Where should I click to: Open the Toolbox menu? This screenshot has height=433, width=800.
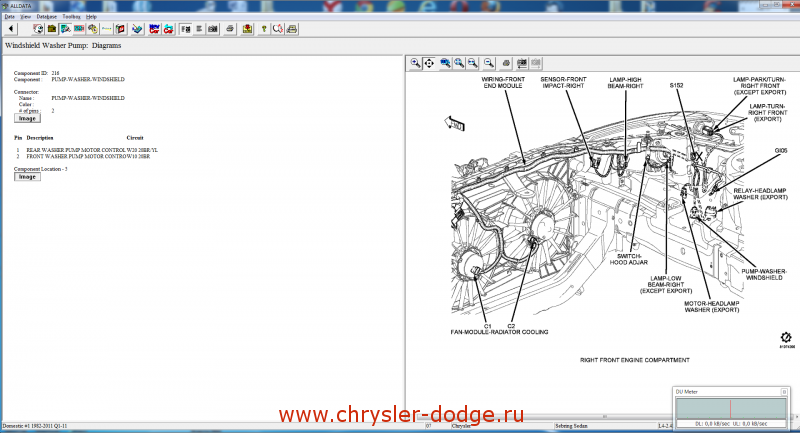click(71, 17)
